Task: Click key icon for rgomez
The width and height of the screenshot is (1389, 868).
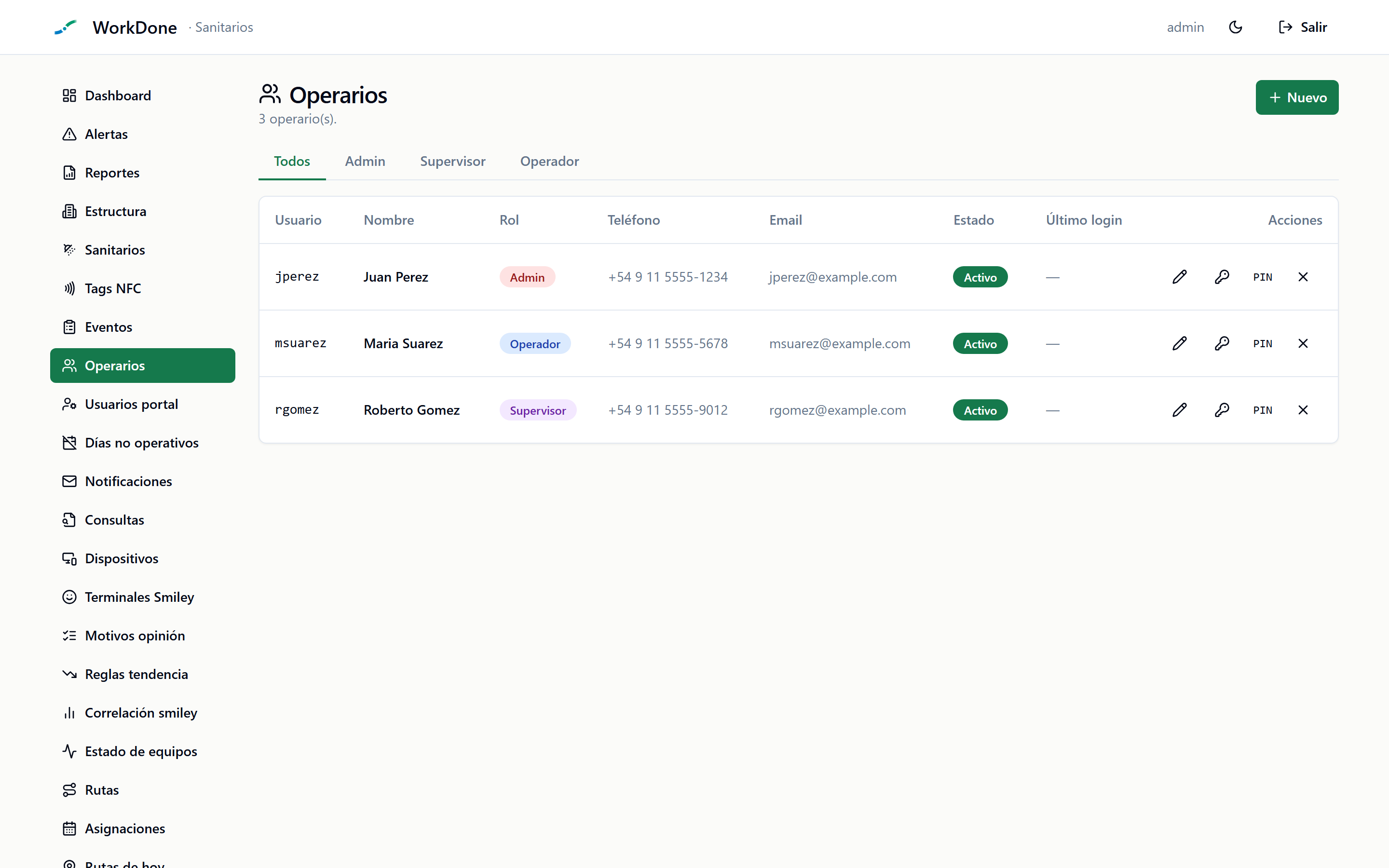Action: pos(1221,410)
